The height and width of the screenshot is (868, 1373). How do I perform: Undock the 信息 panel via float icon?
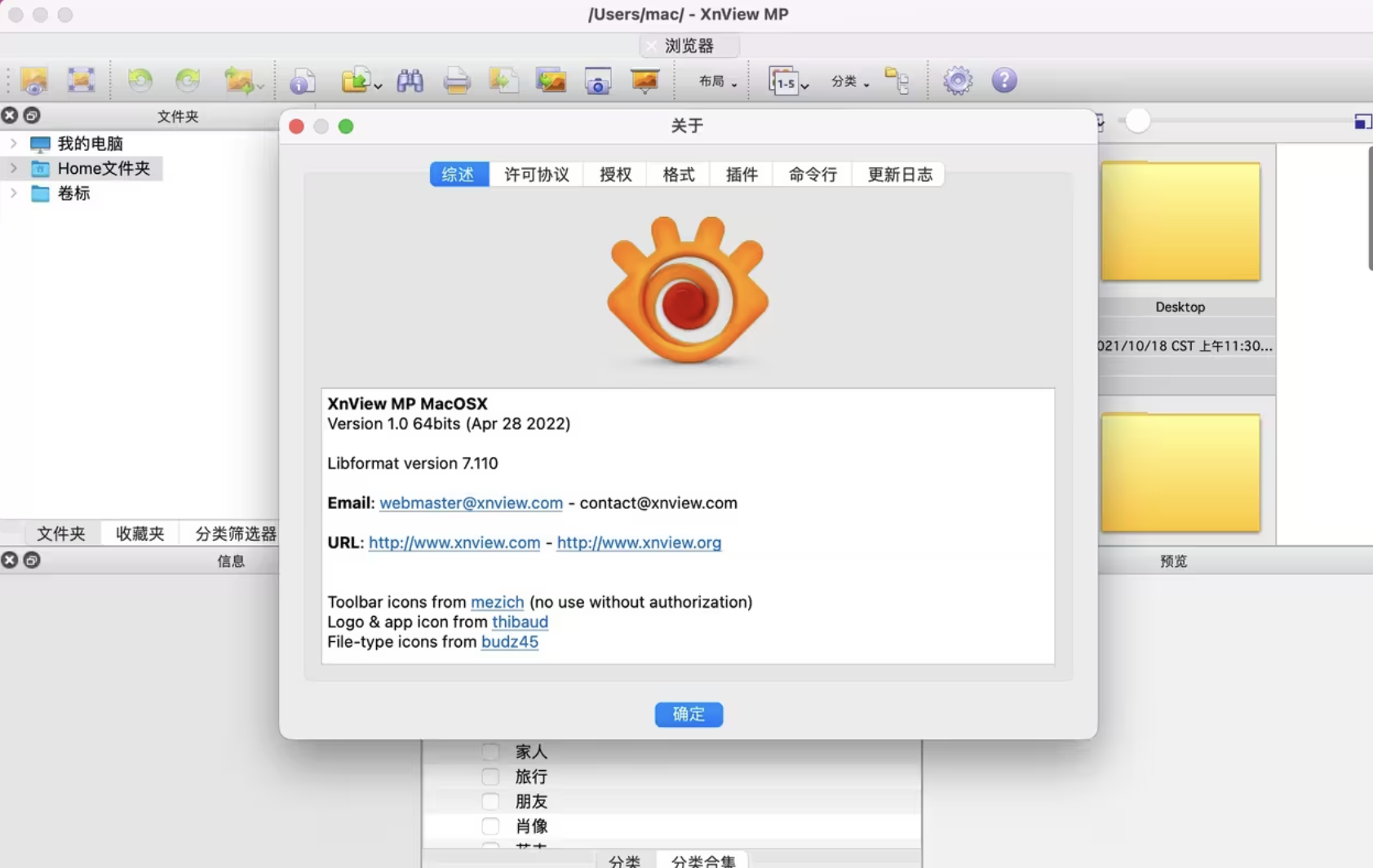(x=32, y=560)
